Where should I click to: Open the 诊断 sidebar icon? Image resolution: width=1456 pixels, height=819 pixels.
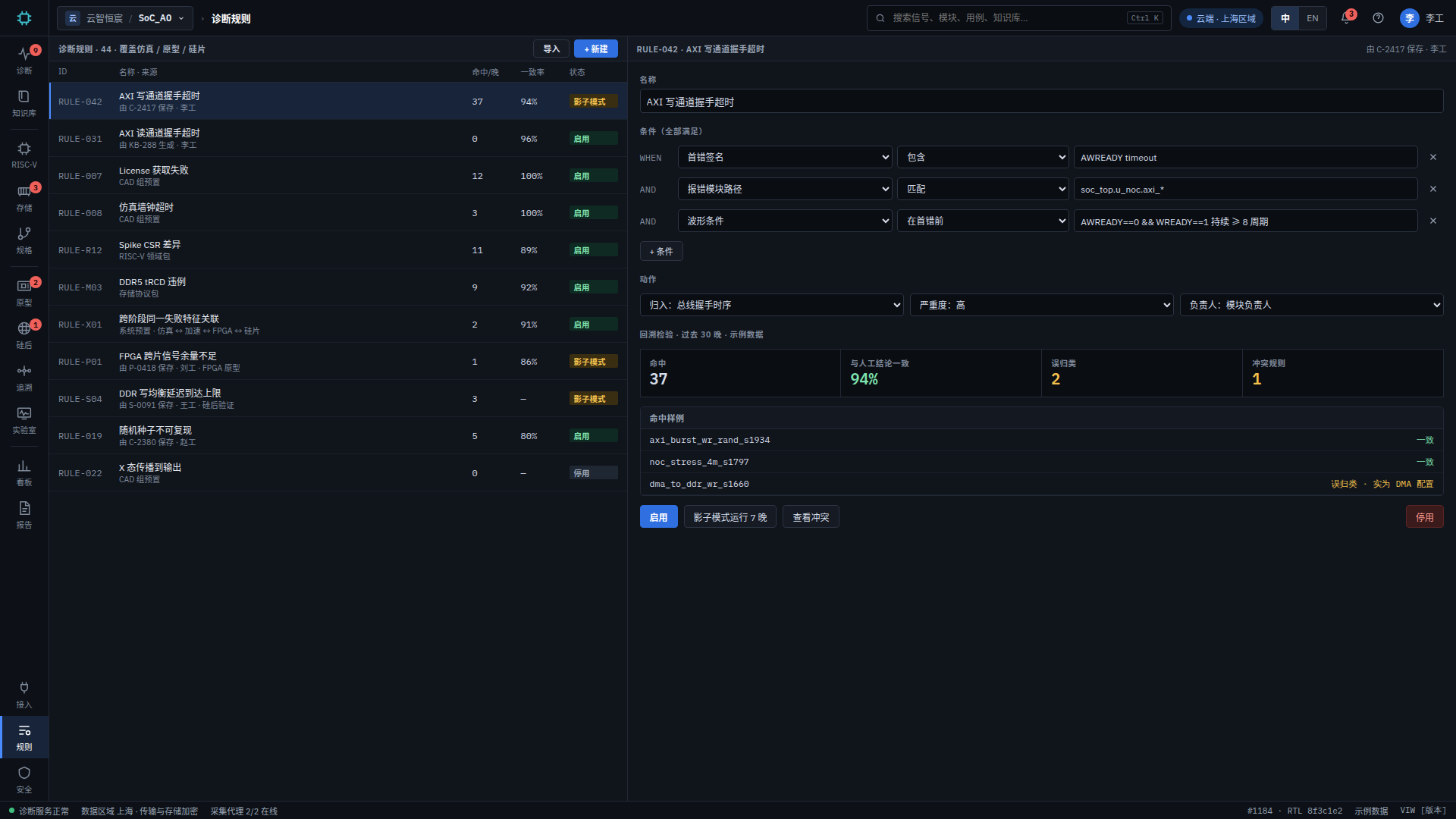coord(24,60)
